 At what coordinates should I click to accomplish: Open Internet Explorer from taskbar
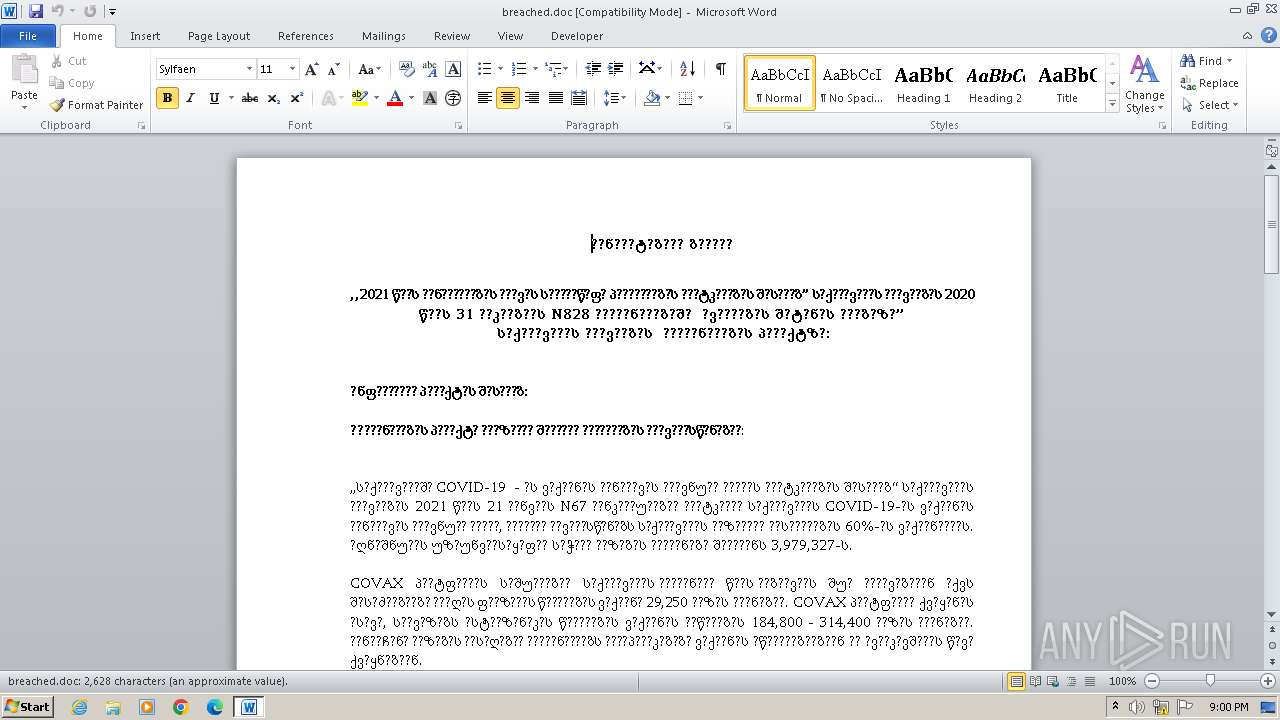point(79,707)
